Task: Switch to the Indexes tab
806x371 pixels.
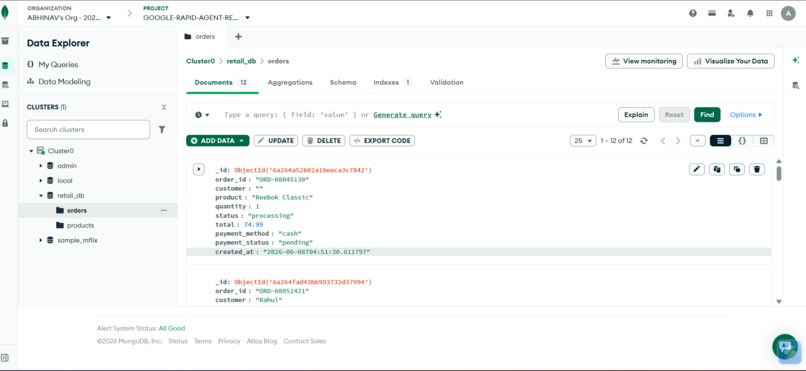Action: pyautogui.click(x=392, y=82)
